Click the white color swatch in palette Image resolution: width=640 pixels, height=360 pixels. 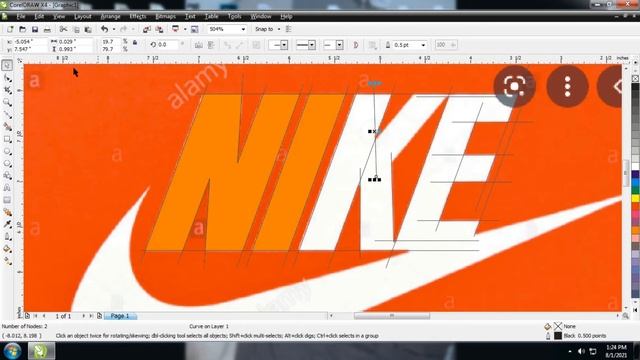point(636,167)
